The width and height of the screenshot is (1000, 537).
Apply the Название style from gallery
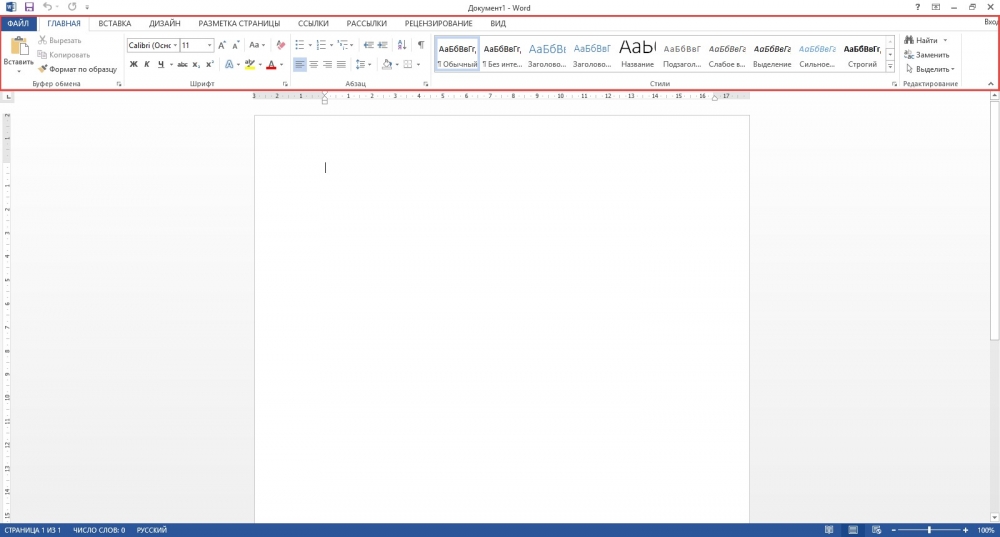637,53
